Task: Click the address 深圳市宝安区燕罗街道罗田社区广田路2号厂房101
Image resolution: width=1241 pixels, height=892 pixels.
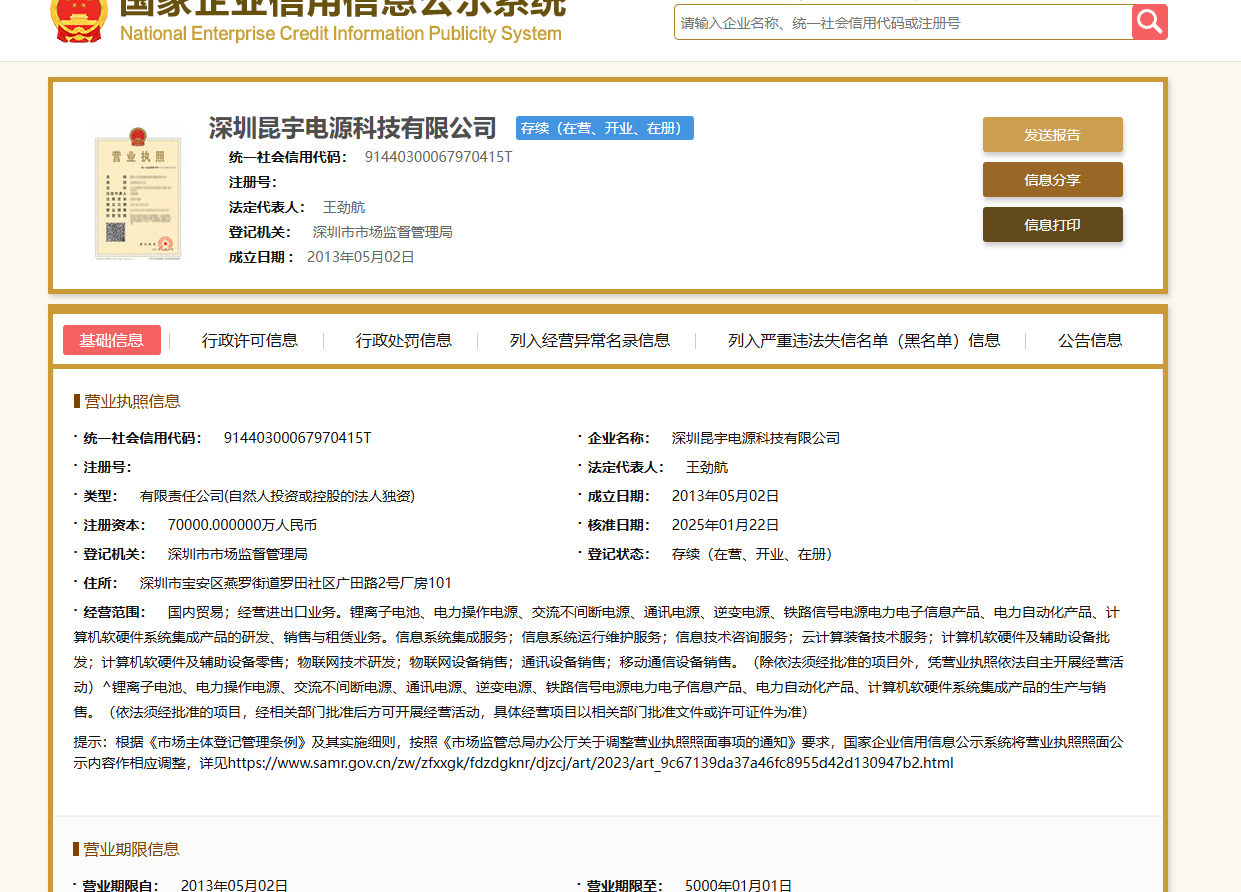Action: (x=296, y=583)
